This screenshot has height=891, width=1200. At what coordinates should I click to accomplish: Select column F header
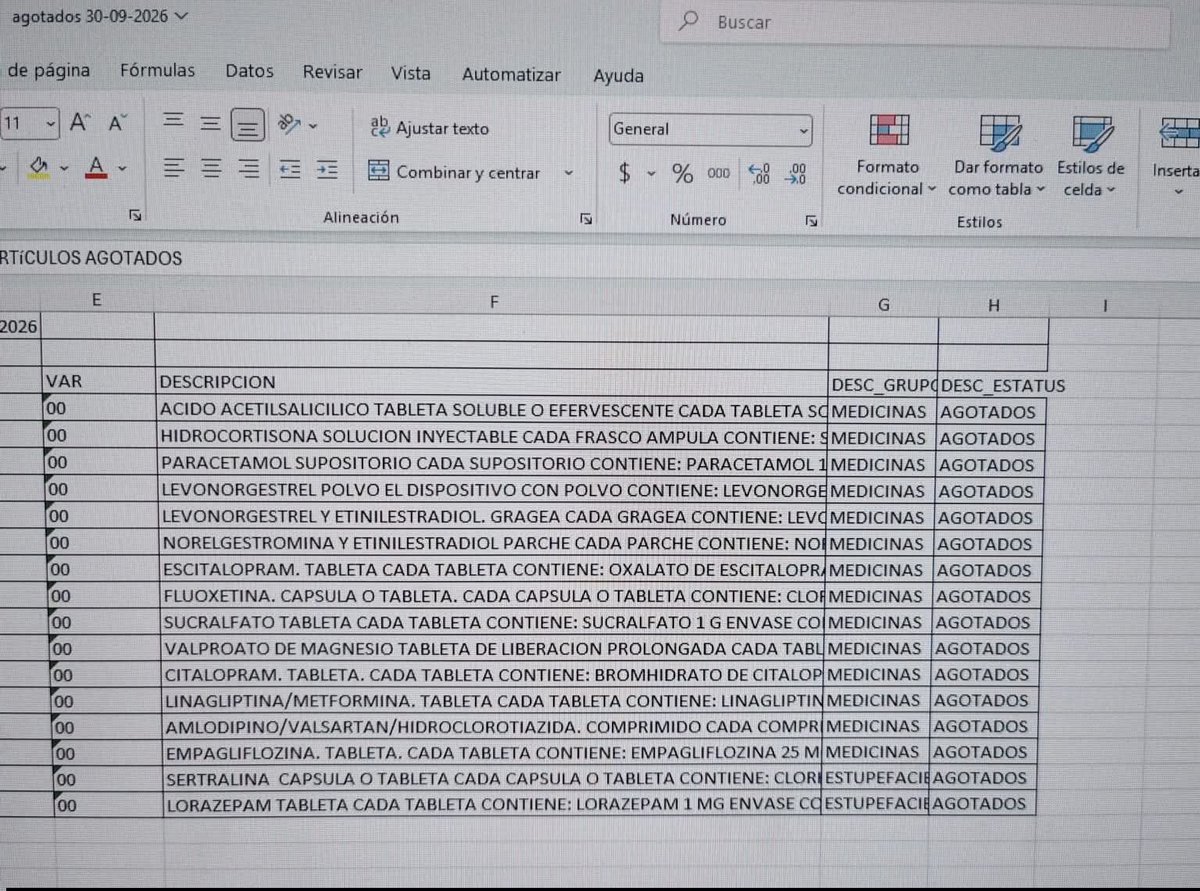click(x=493, y=302)
